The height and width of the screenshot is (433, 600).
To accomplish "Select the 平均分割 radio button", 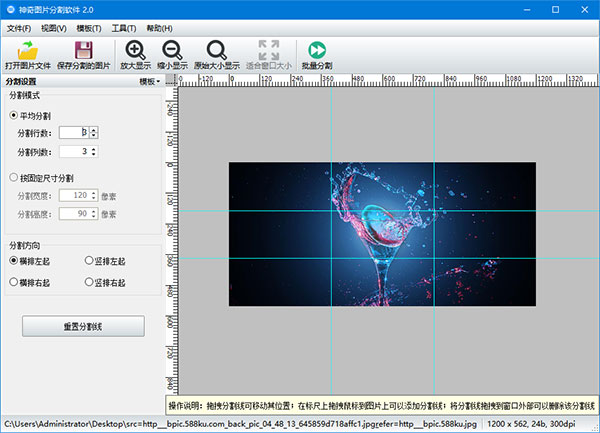I will pyautogui.click(x=14, y=115).
